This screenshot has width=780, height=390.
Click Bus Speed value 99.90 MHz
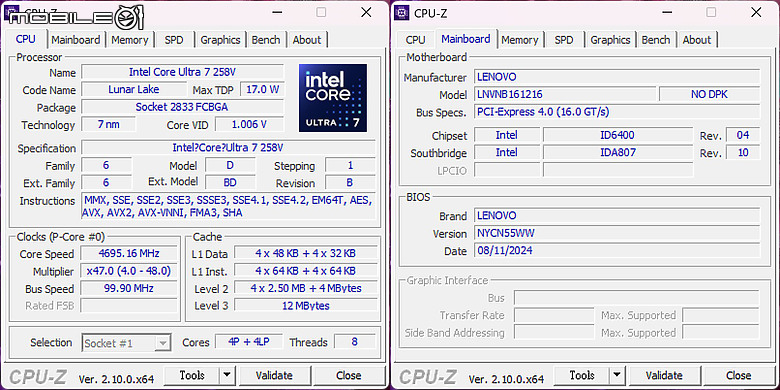(x=129, y=289)
